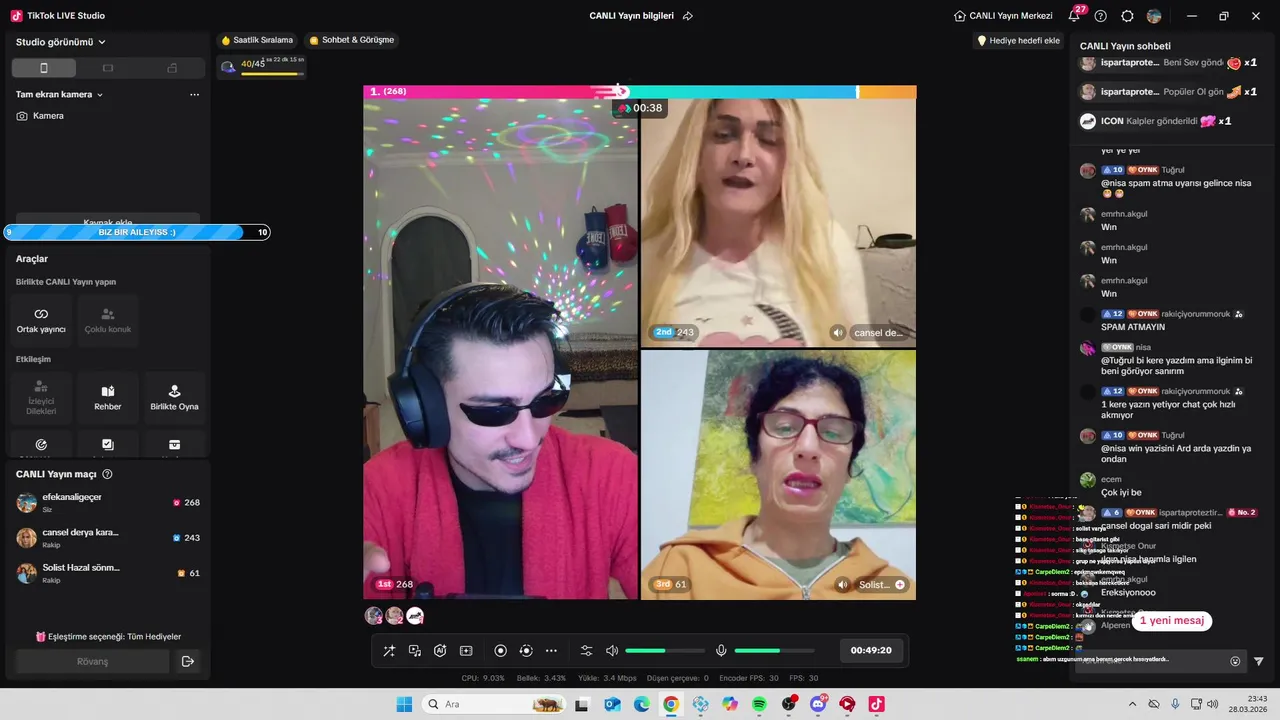1280x720 pixels.
Task: Open the Ortak yayıncı tool
Action: click(x=41, y=320)
